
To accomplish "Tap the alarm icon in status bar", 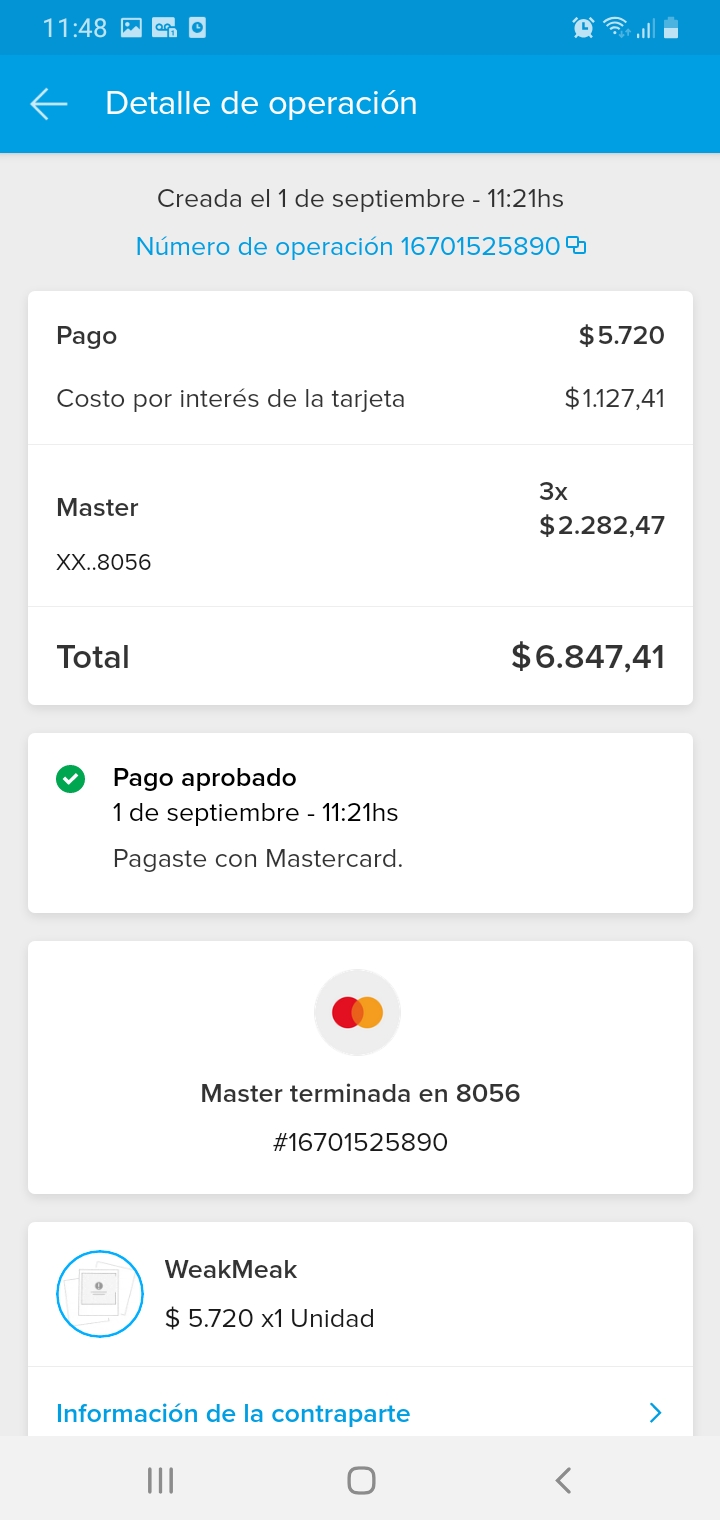I will (x=583, y=28).
